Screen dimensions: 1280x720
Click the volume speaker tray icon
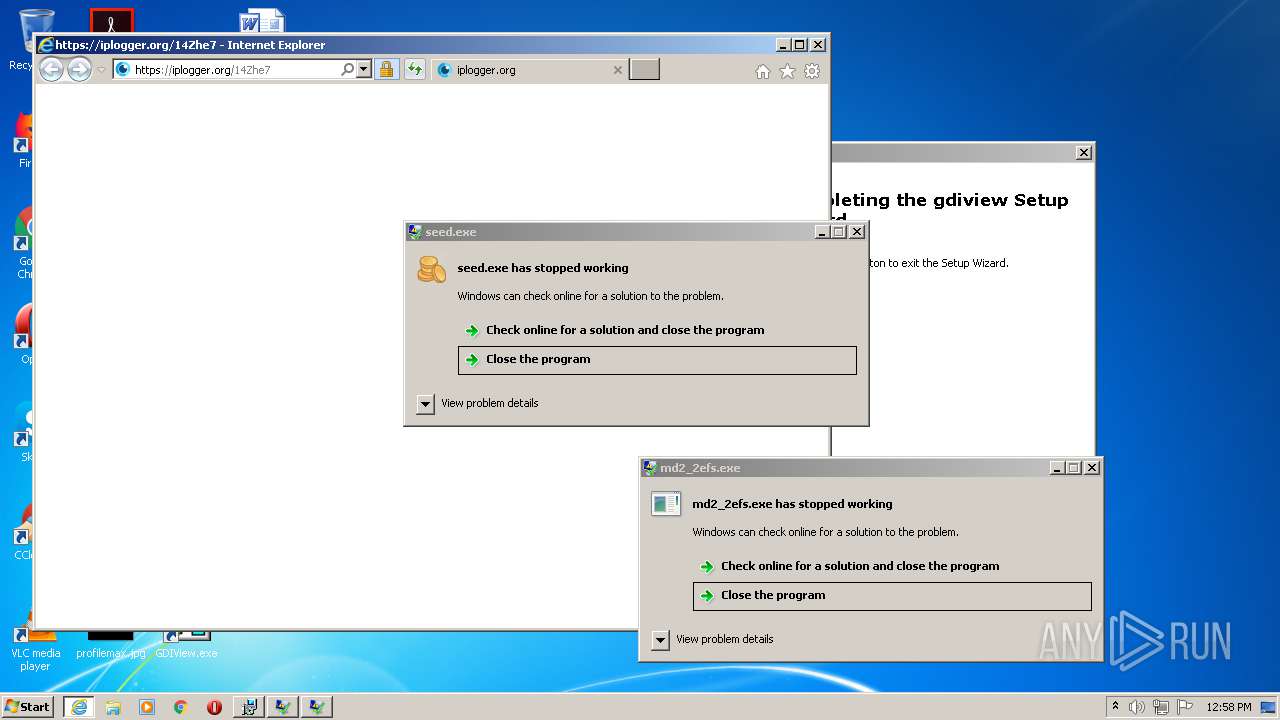coord(1137,707)
